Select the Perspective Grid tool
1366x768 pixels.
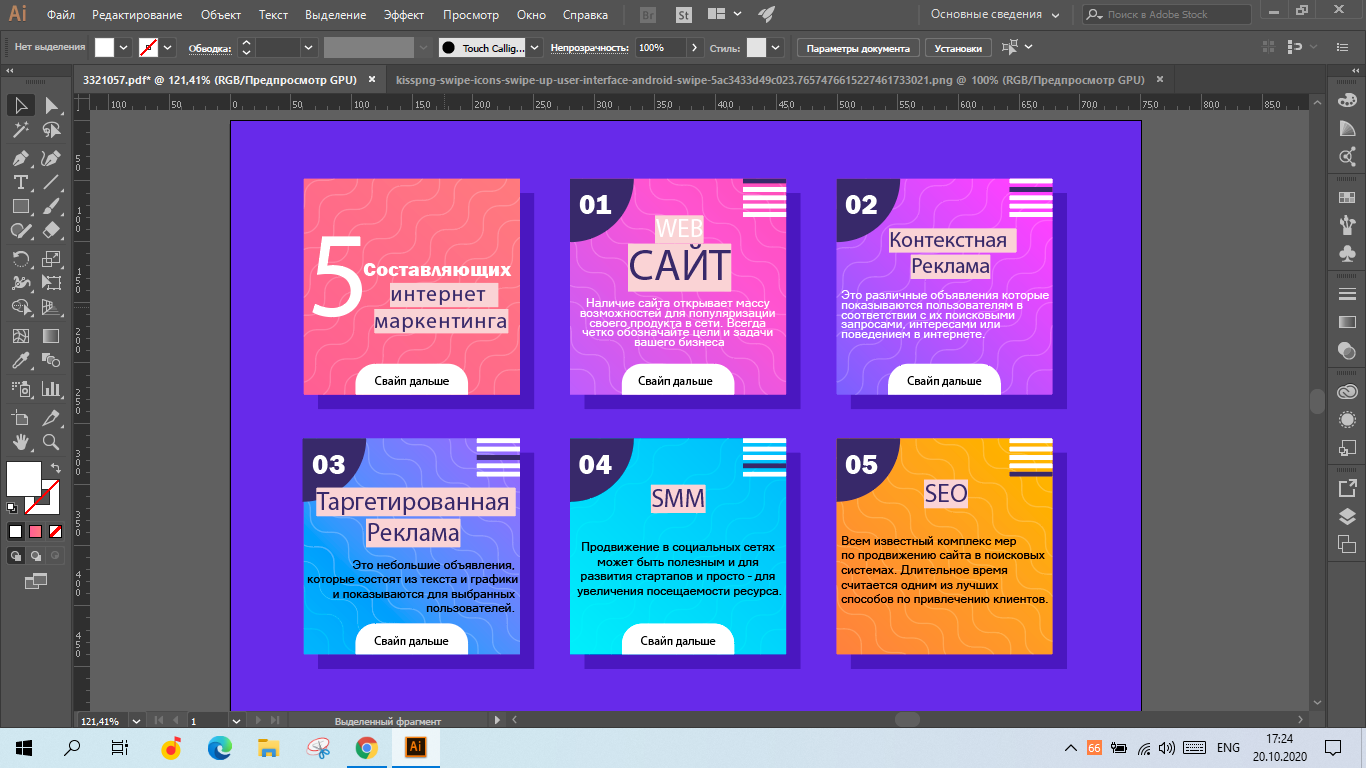[x=51, y=307]
